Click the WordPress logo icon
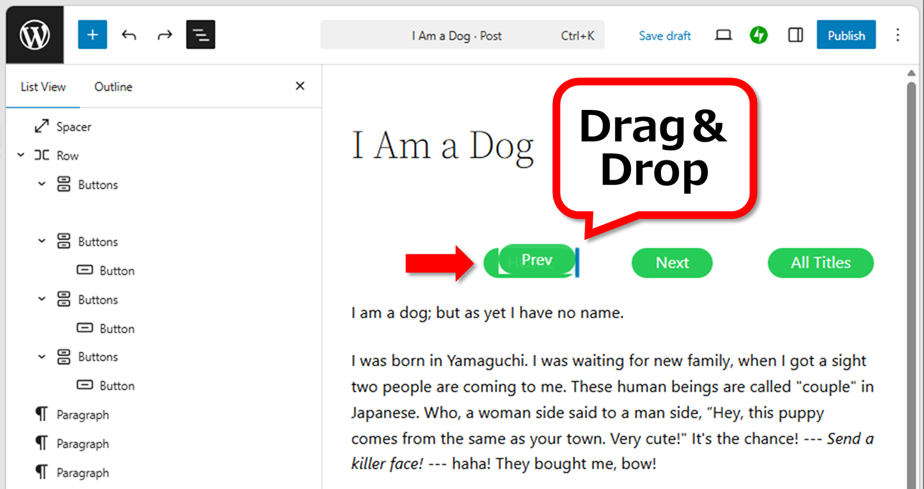The width and height of the screenshot is (924, 489). pyautogui.click(x=35, y=35)
